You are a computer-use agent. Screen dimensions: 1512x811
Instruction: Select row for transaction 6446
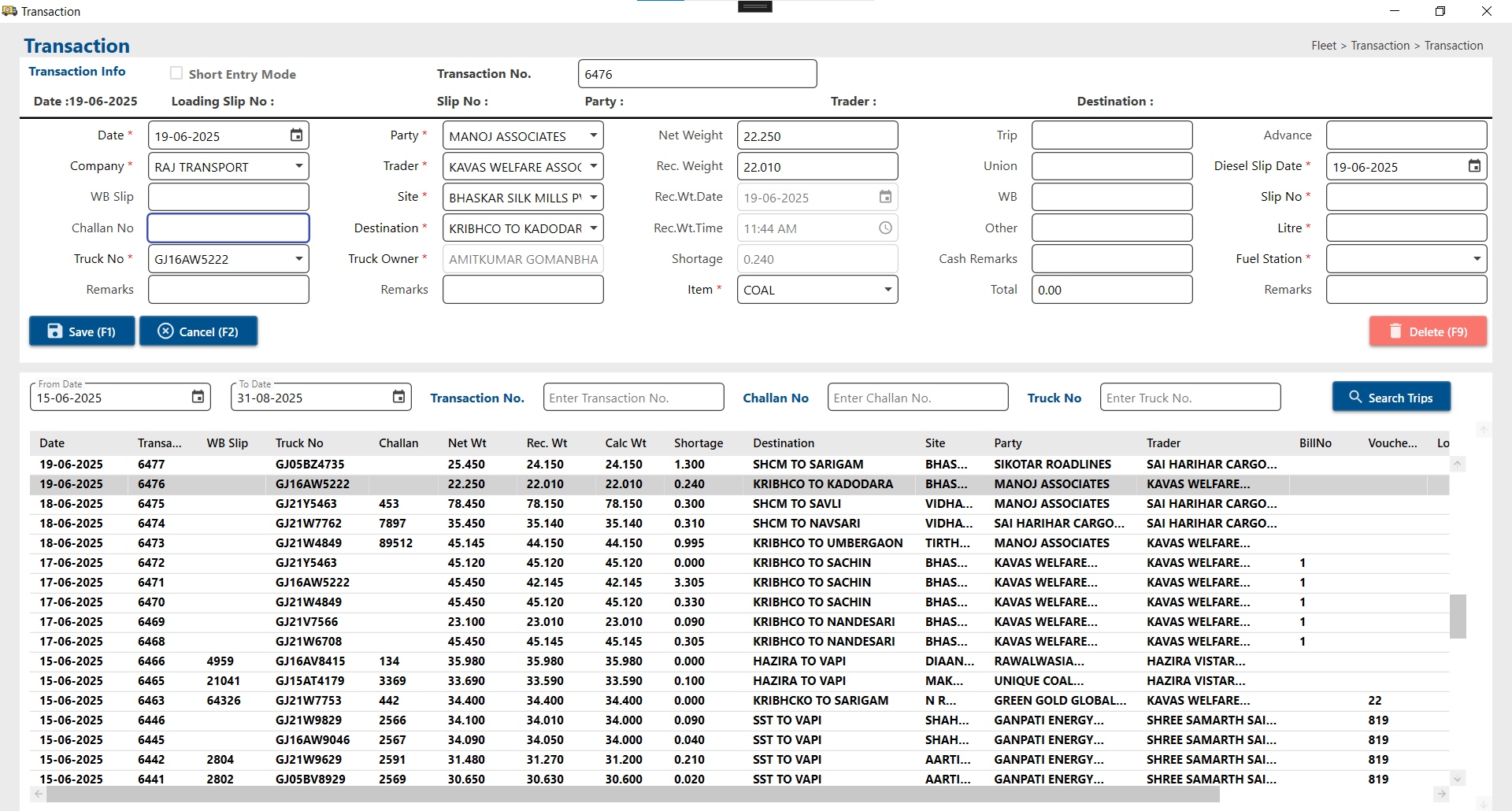pyautogui.click(x=739, y=720)
